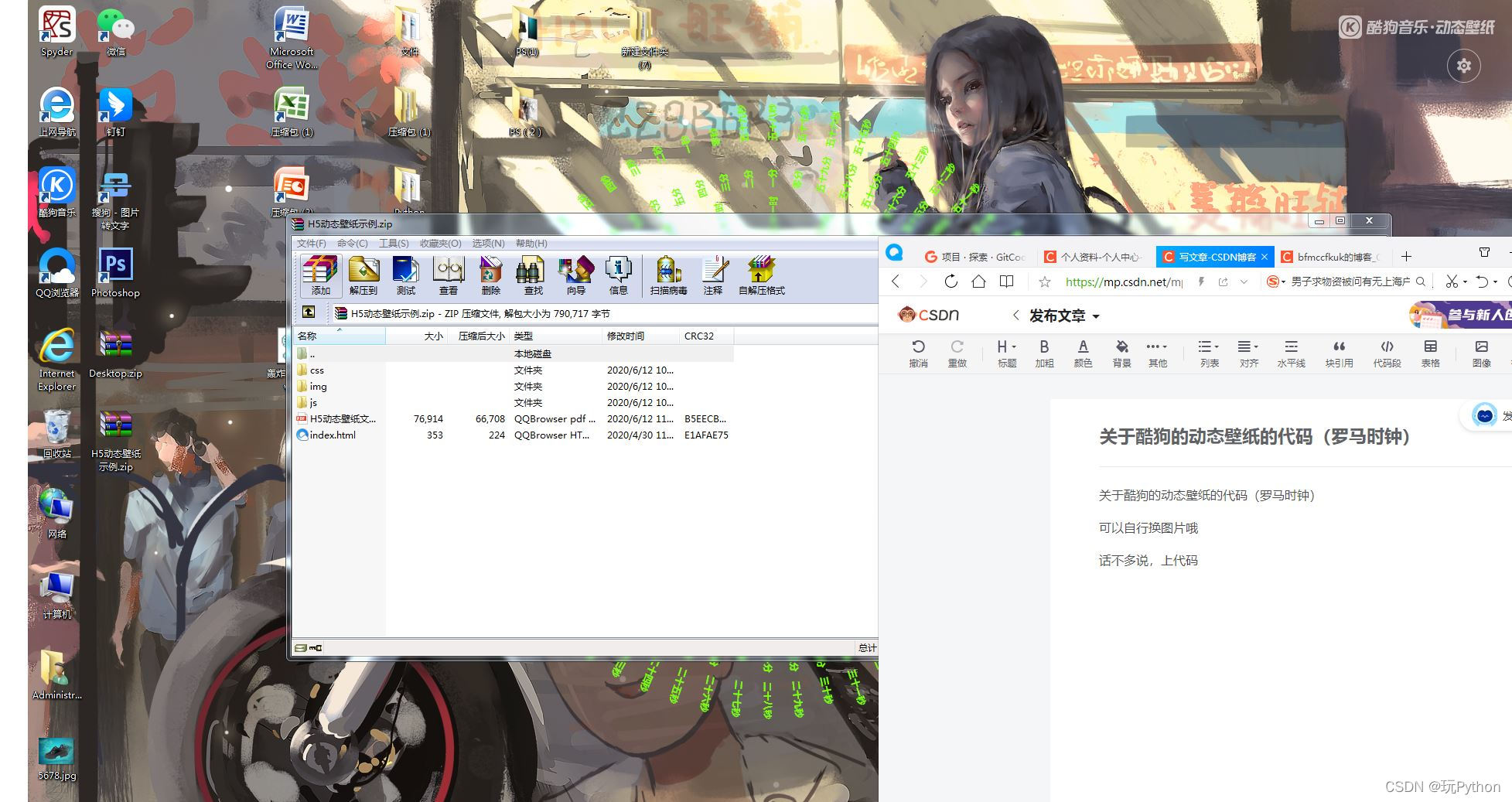This screenshot has height=802, width=1512.
Task: Click the Extract To (解压到) toolbar icon
Action: pos(363,275)
